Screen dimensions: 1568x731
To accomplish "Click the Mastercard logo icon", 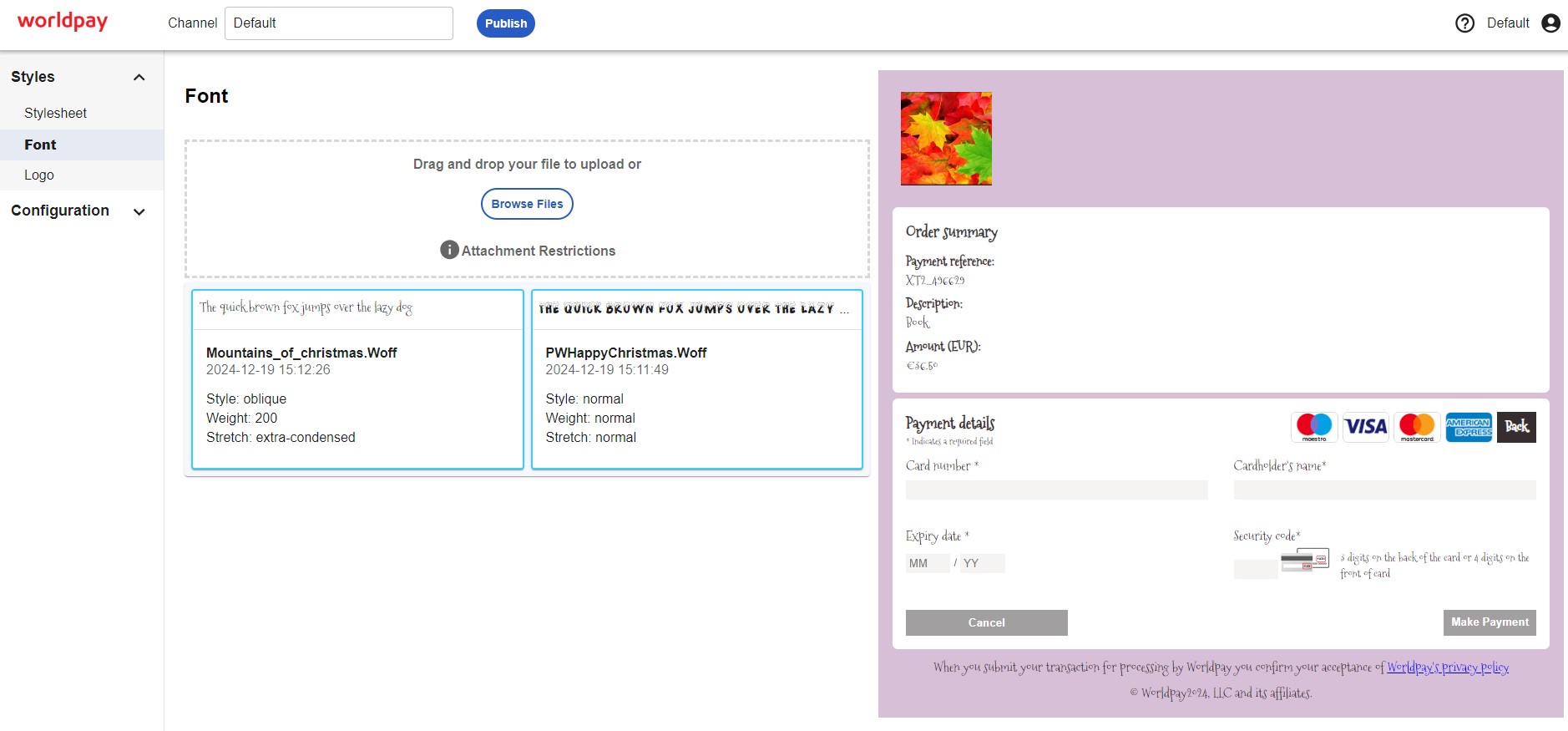I will coord(1417,427).
